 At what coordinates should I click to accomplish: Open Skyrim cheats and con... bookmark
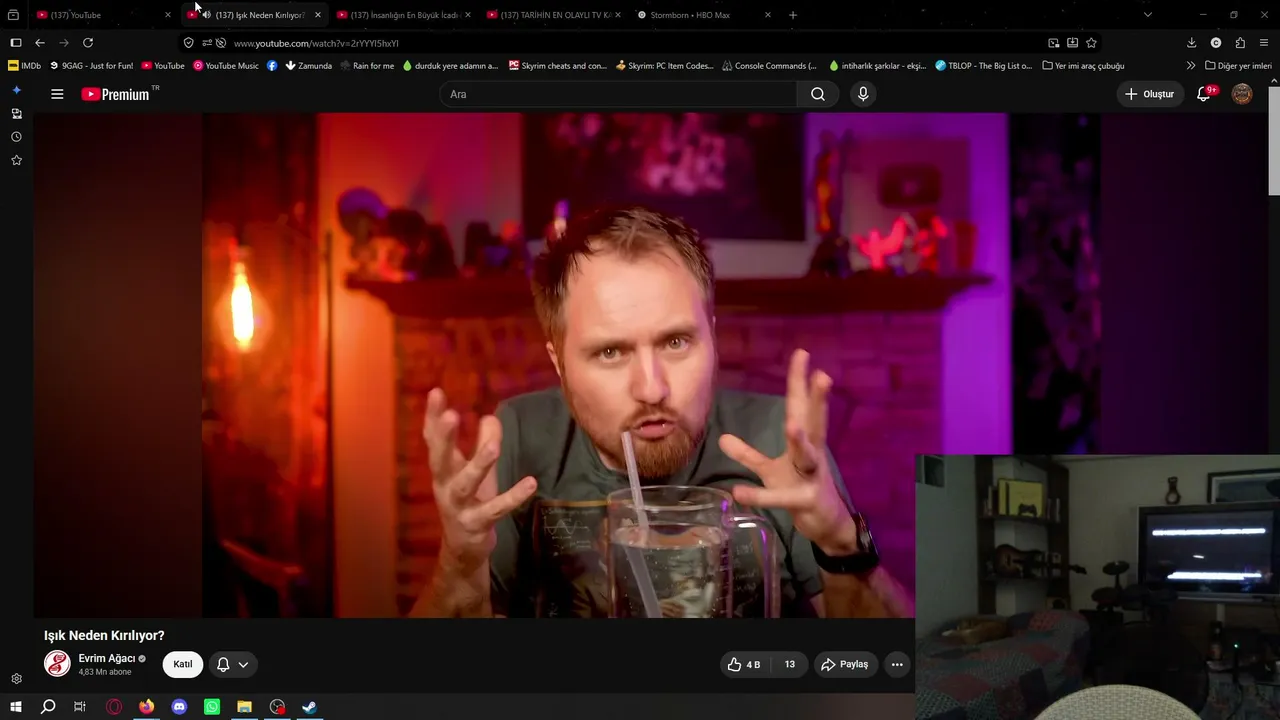pos(558,66)
